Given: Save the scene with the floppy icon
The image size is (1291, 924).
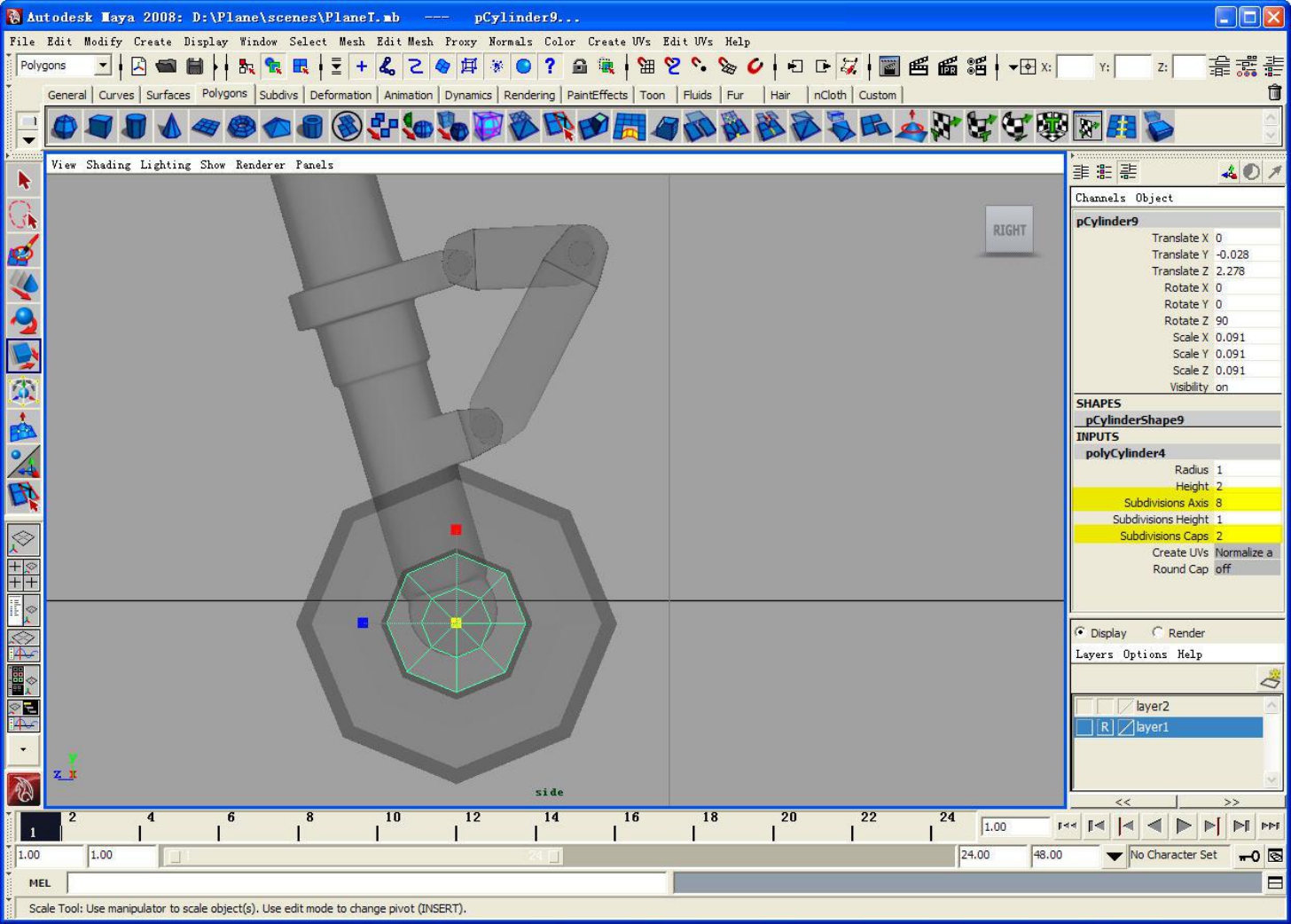Looking at the screenshot, I should [x=195, y=66].
